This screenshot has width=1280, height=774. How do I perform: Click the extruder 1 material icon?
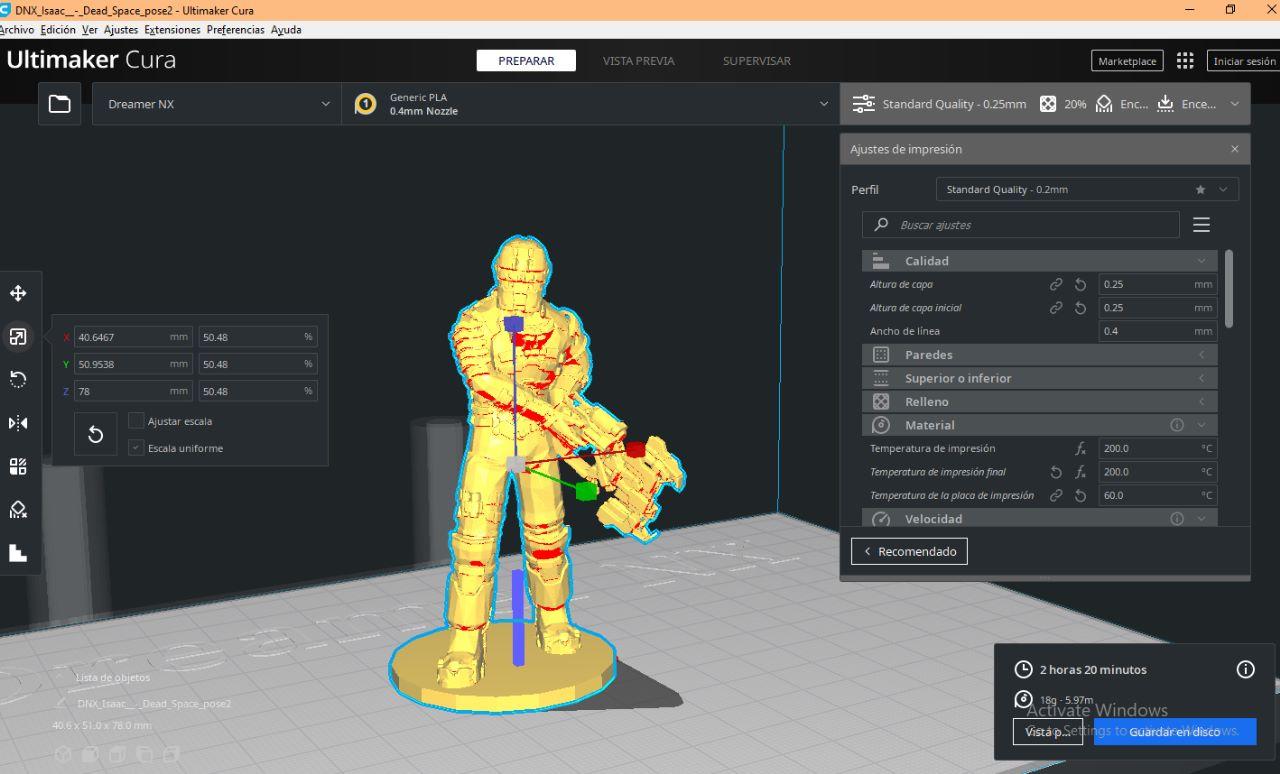[366, 104]
